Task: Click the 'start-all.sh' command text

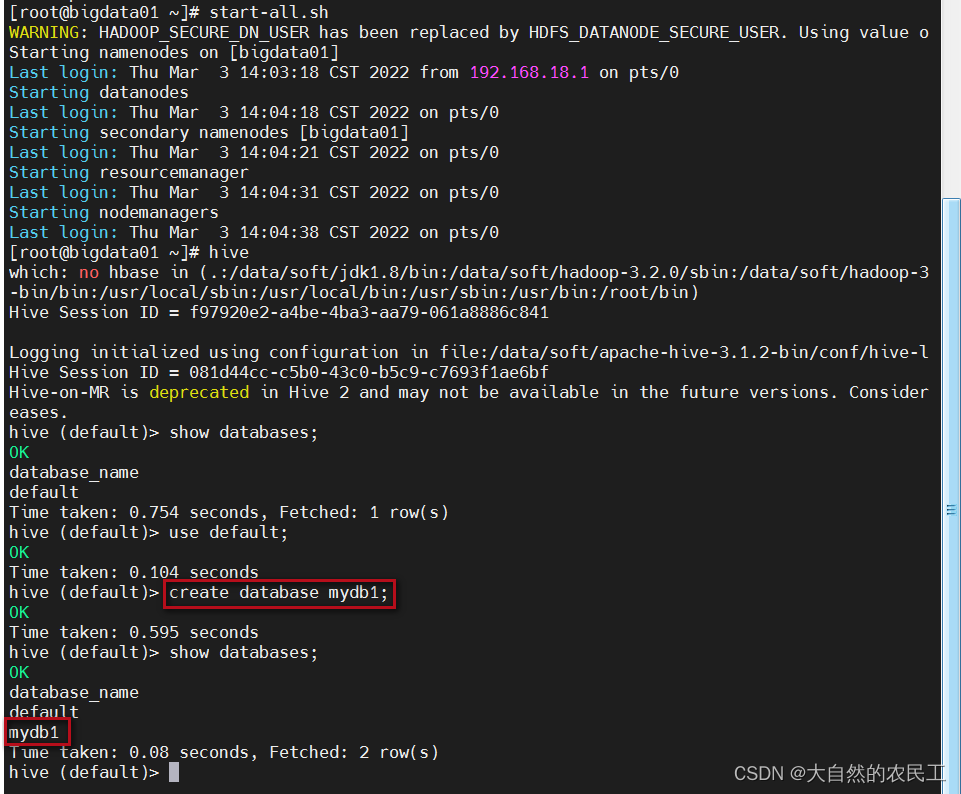Action: click(x=268, y=12)
